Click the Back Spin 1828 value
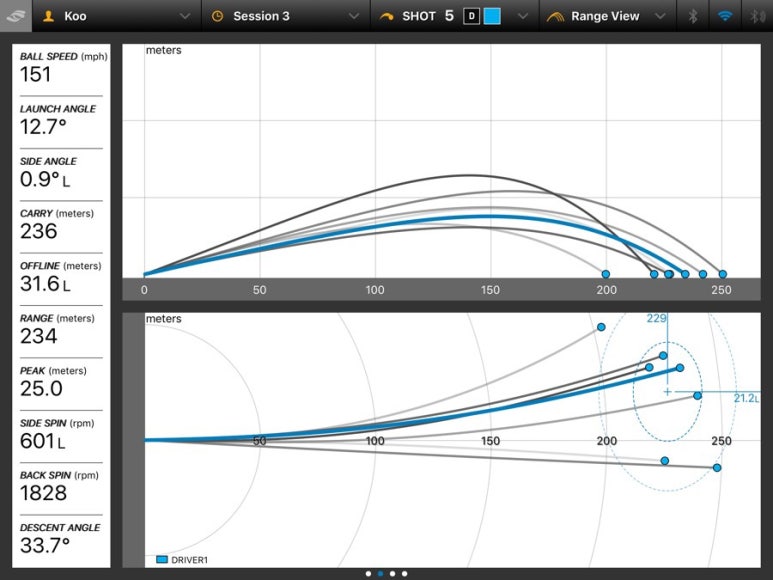Image resolution: width=773 pixels, height=580 pixels. click(x=43, y=493)
